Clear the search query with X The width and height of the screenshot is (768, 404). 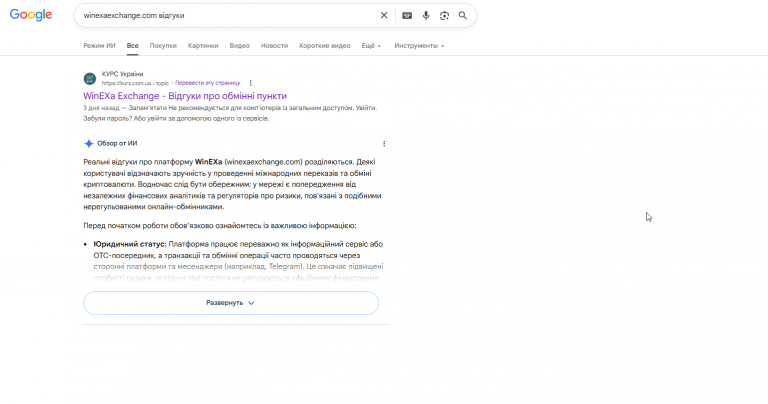click(384, 16)
